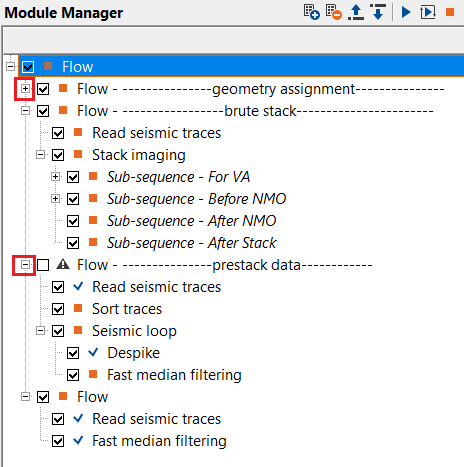This screenshot has height=467, width=464.
Task: Uncheck the Sort traces checkbox
Action: 58,309
